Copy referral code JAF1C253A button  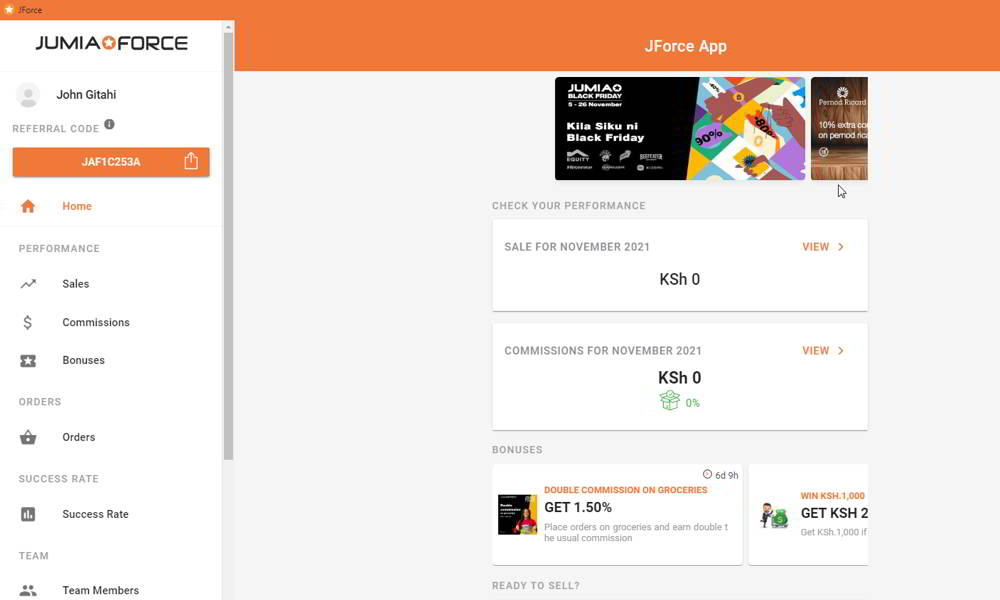[111, 162]
